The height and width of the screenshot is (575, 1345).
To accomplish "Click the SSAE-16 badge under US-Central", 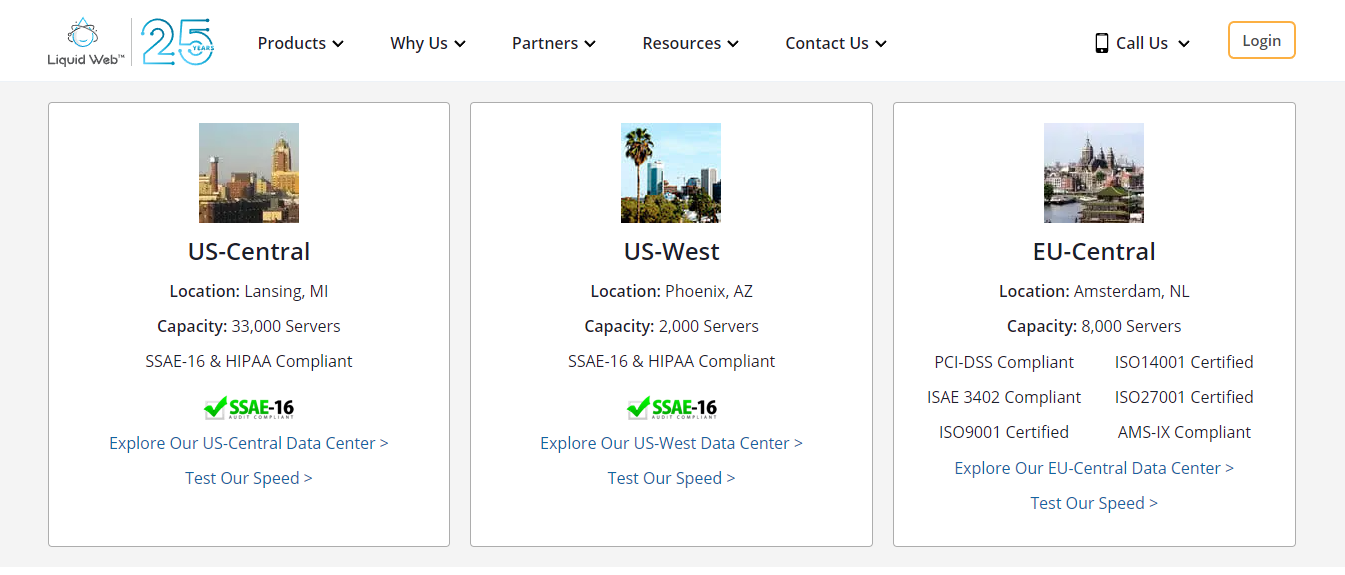I will coord(249,408).
